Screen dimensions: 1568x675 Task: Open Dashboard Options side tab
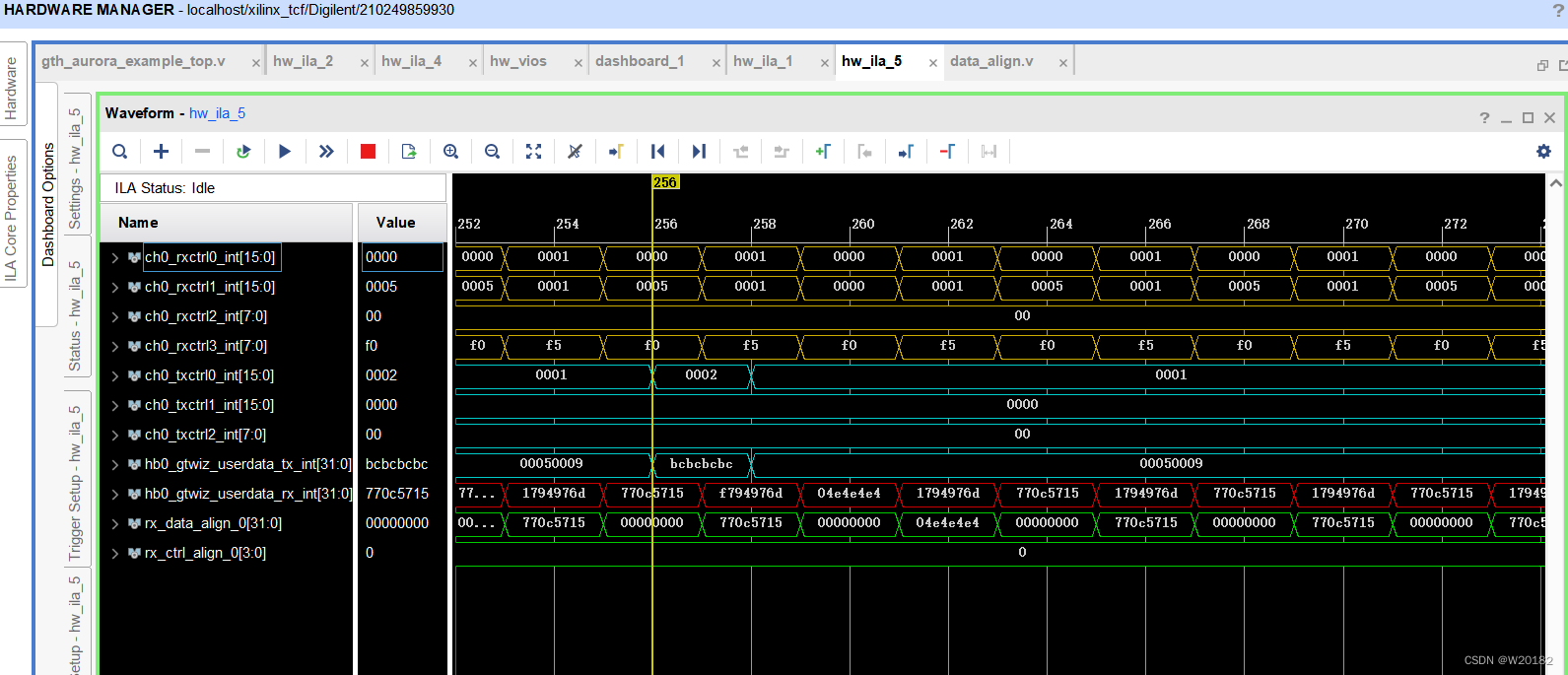pyautogui.click(x=47, y=204)
